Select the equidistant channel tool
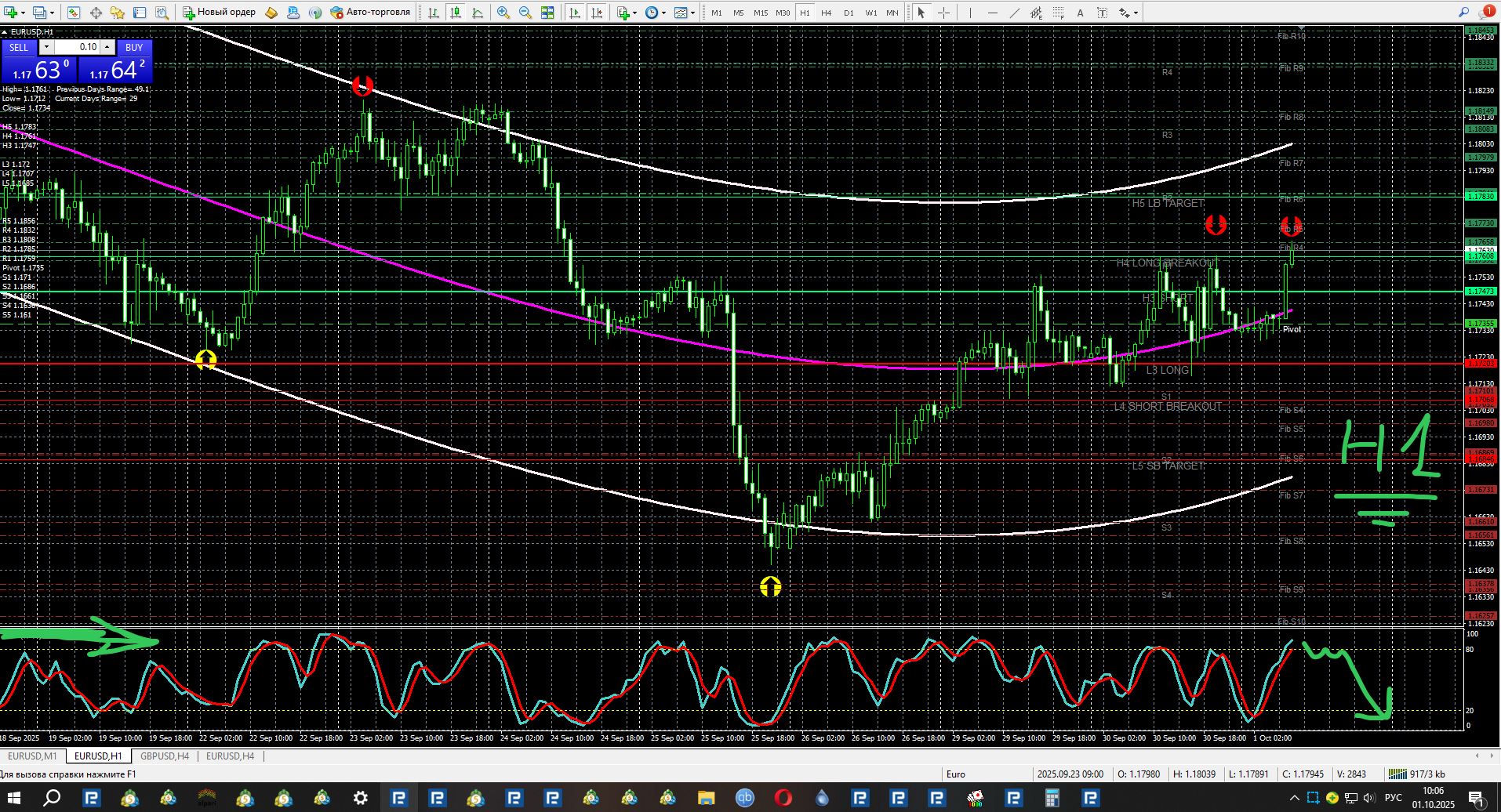 [x=1037, y=13]
